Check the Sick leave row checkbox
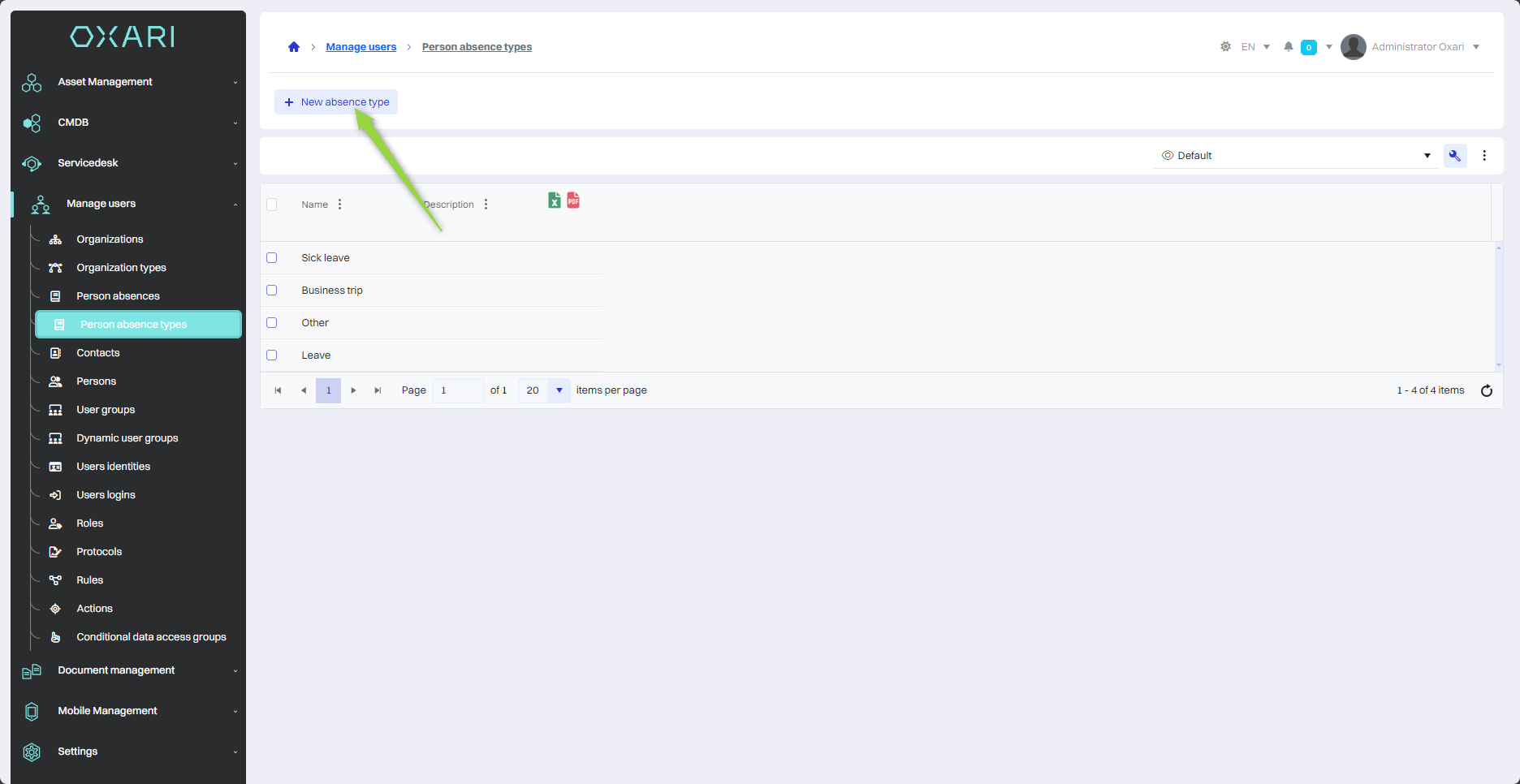The height and width of the screenshot is (784, 1520). click(x=272, y=258)
